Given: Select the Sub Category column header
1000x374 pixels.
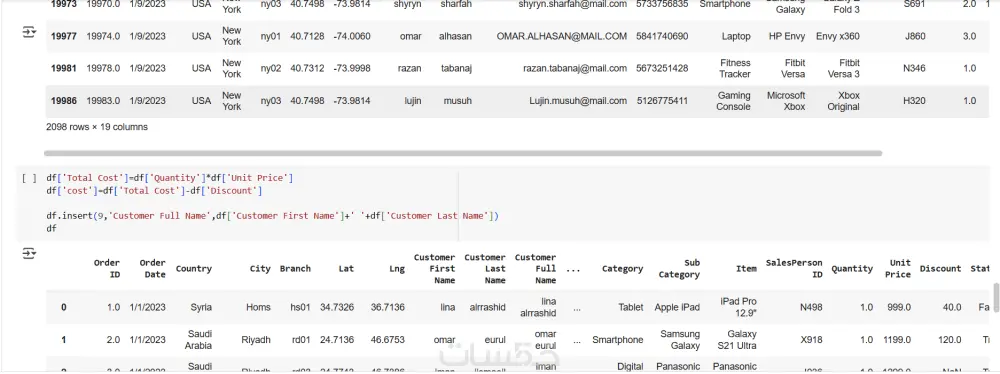Looking at the screenshot, I should coord(679,269).
